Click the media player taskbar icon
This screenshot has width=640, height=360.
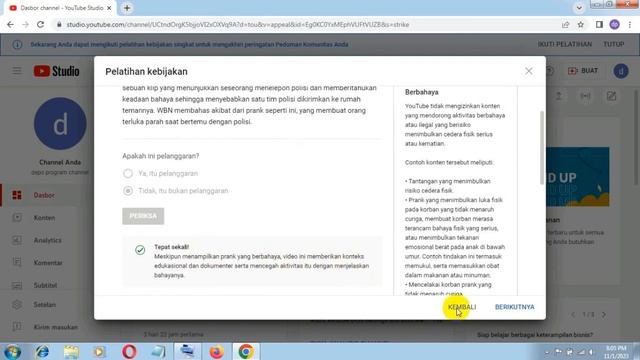100,351
